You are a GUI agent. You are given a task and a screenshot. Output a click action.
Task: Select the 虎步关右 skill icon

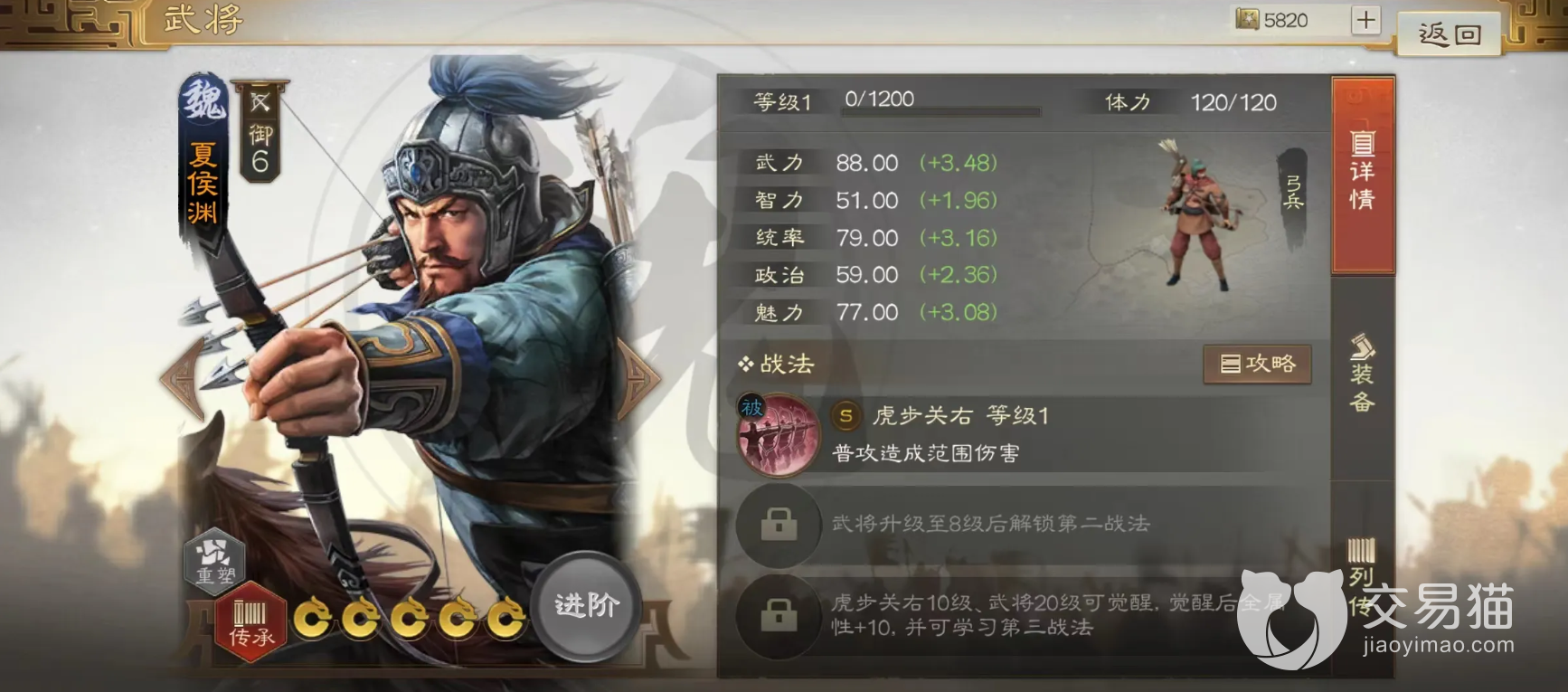779,436
